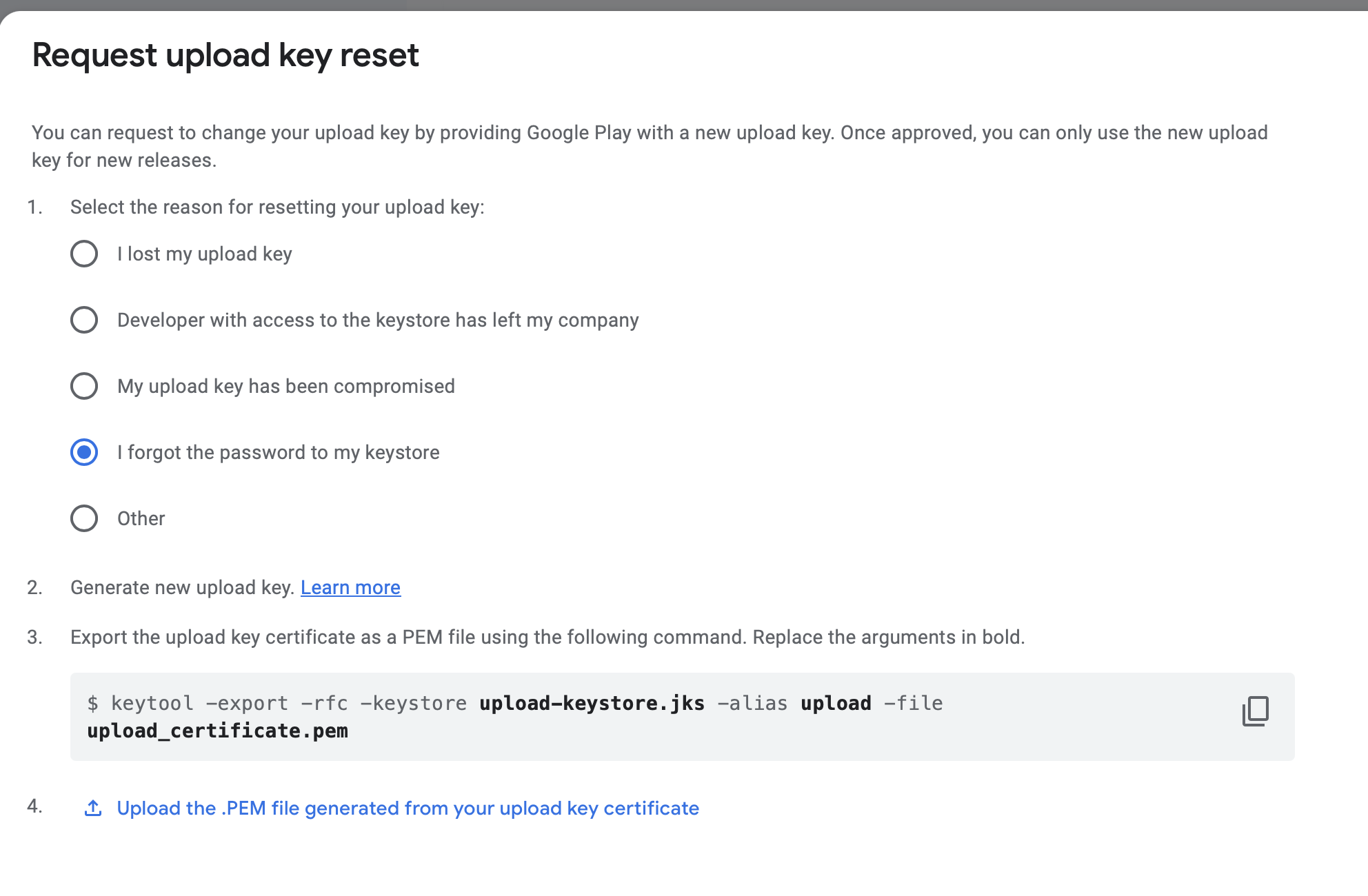The image size is (1368, 896).
Task: Click the "I forgot the password" label text
Action: pos(278,452)
